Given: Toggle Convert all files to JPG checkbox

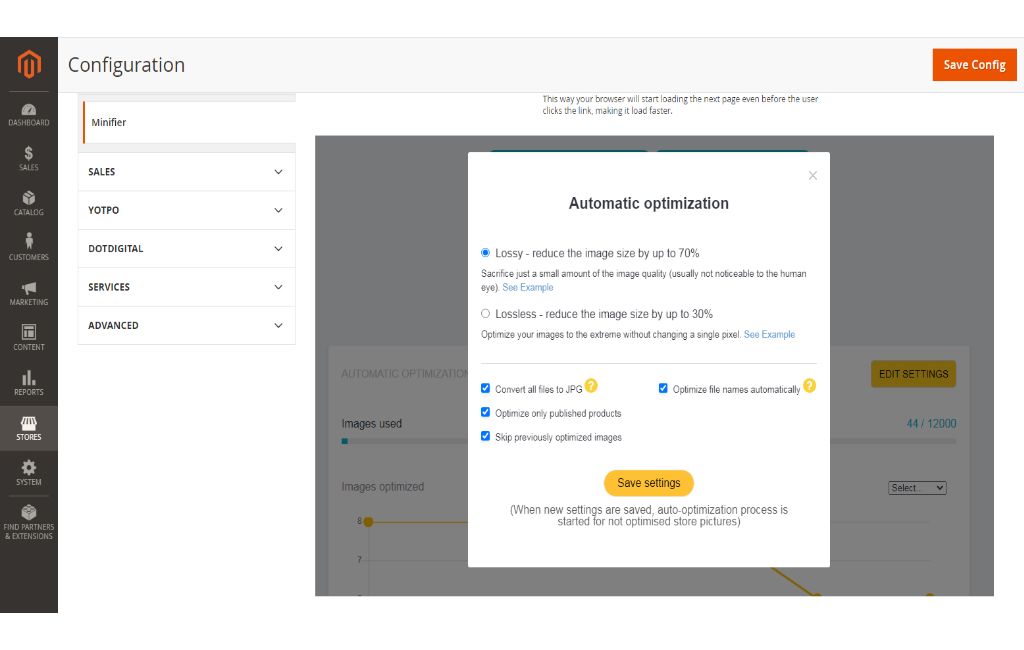Looking at the screenshot, I should click(x=485, y=388).
